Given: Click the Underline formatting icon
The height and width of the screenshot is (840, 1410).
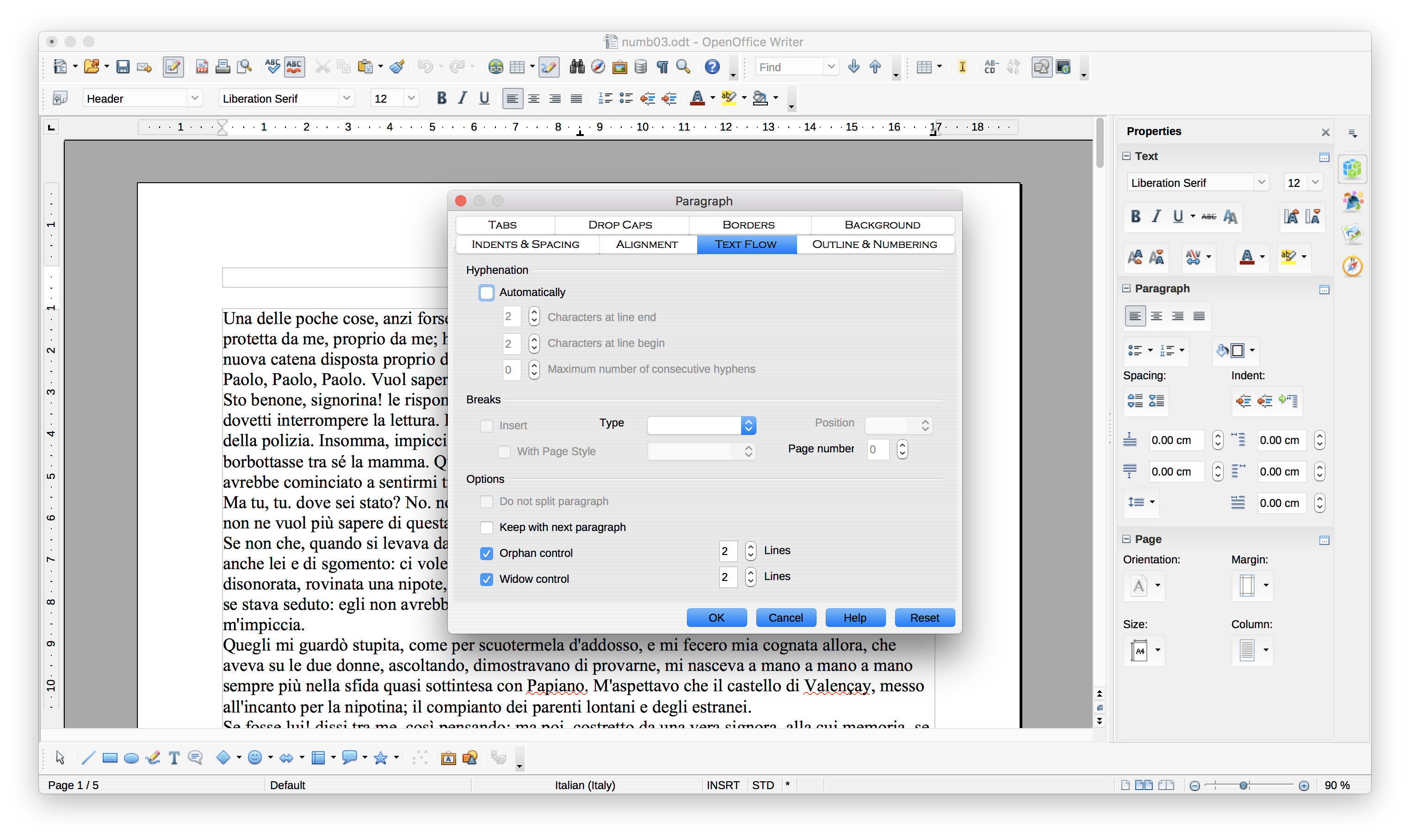Looking at the screenshot, I should (x=483, y=98).
